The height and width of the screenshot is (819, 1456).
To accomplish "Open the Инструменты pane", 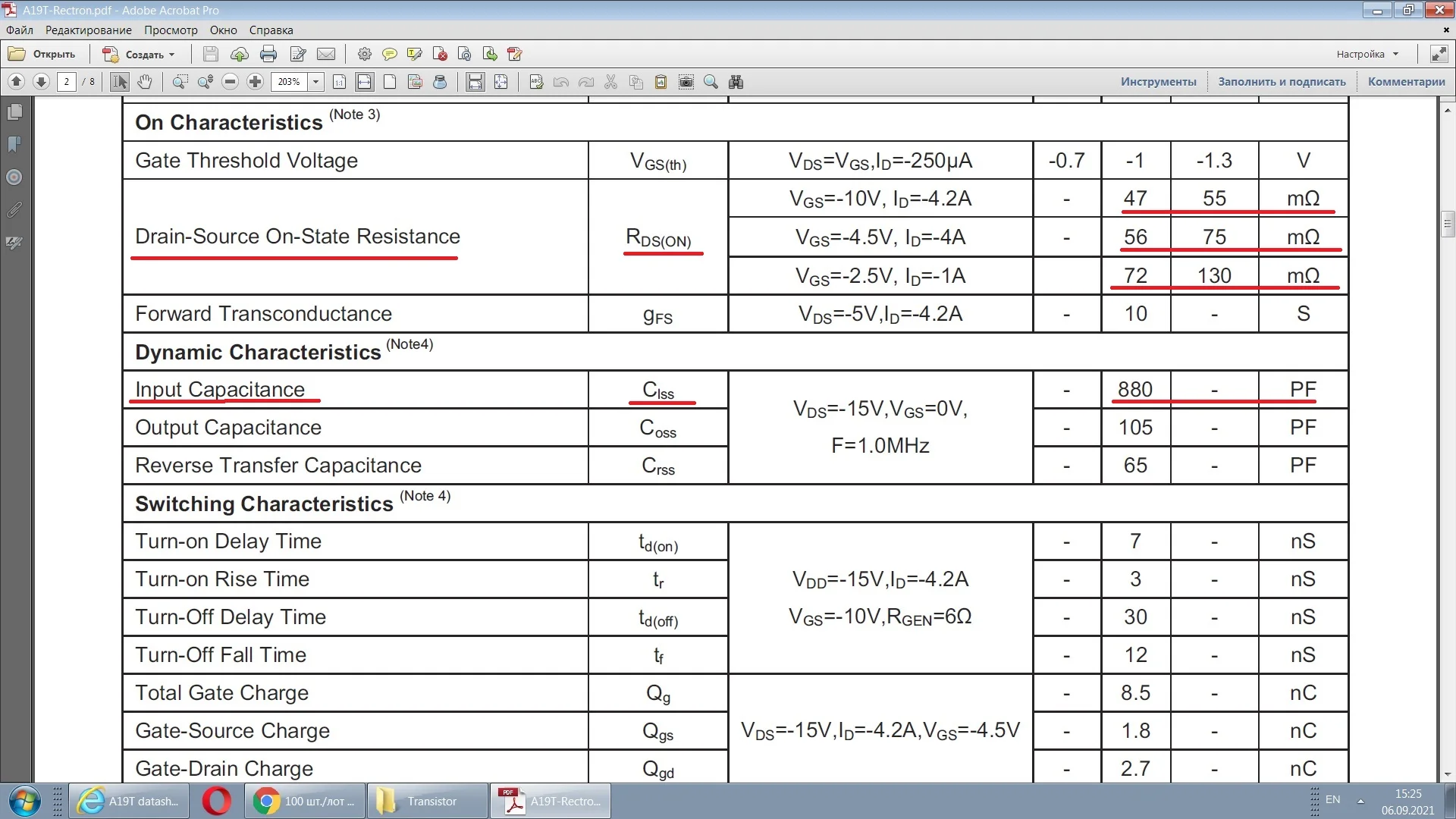I will point(1158,82).
